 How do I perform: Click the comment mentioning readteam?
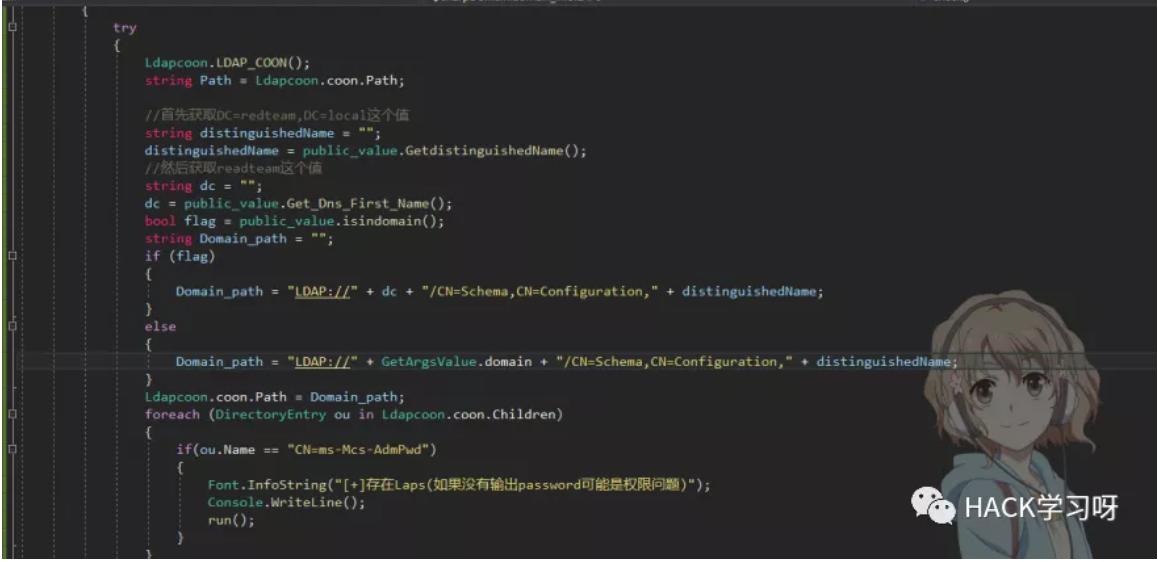coord(233,168)
